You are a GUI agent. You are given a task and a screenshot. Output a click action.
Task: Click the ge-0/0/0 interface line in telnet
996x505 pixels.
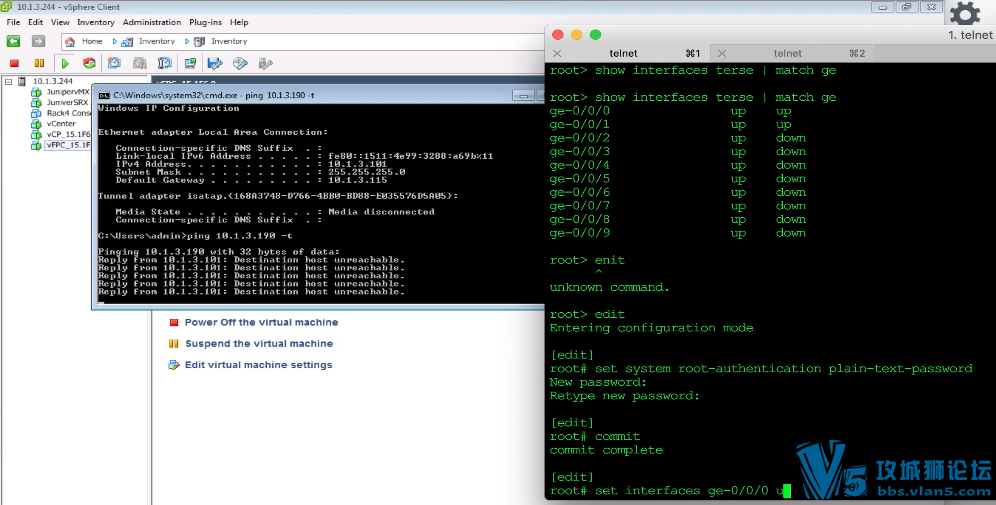pyautogui.click(x=670, y=111)
